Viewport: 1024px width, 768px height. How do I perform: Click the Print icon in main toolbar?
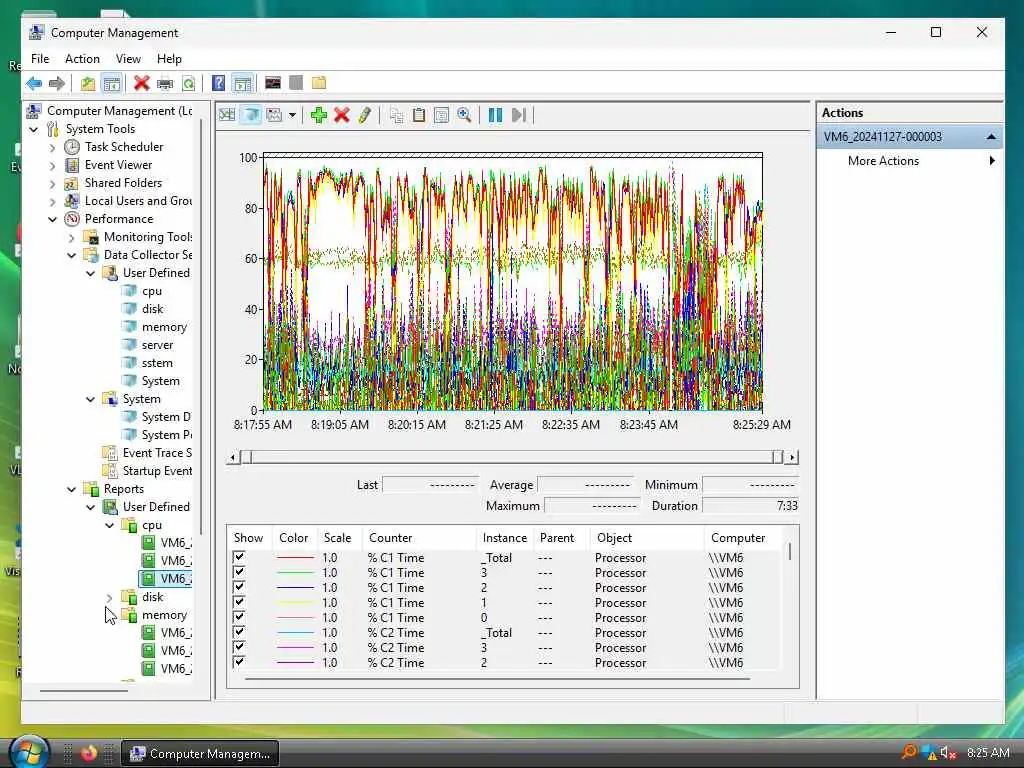[x=165, y=83]
